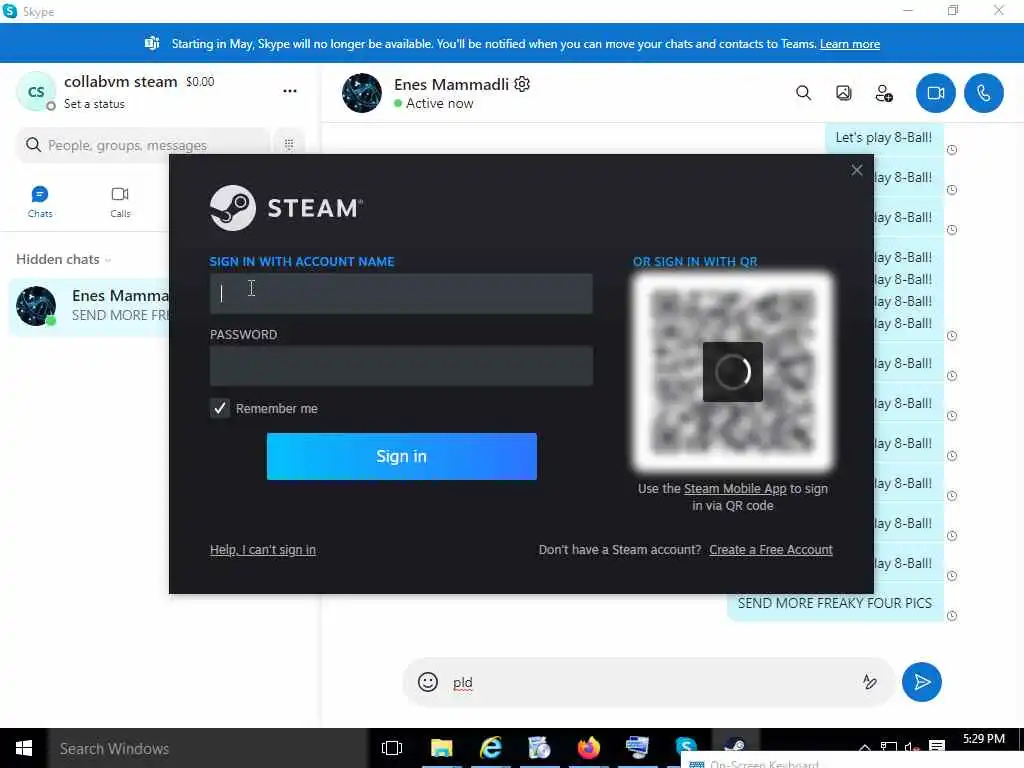1024x768 pixels.
Task: Click the Steam logo in dialog
Action: (286, 208)
